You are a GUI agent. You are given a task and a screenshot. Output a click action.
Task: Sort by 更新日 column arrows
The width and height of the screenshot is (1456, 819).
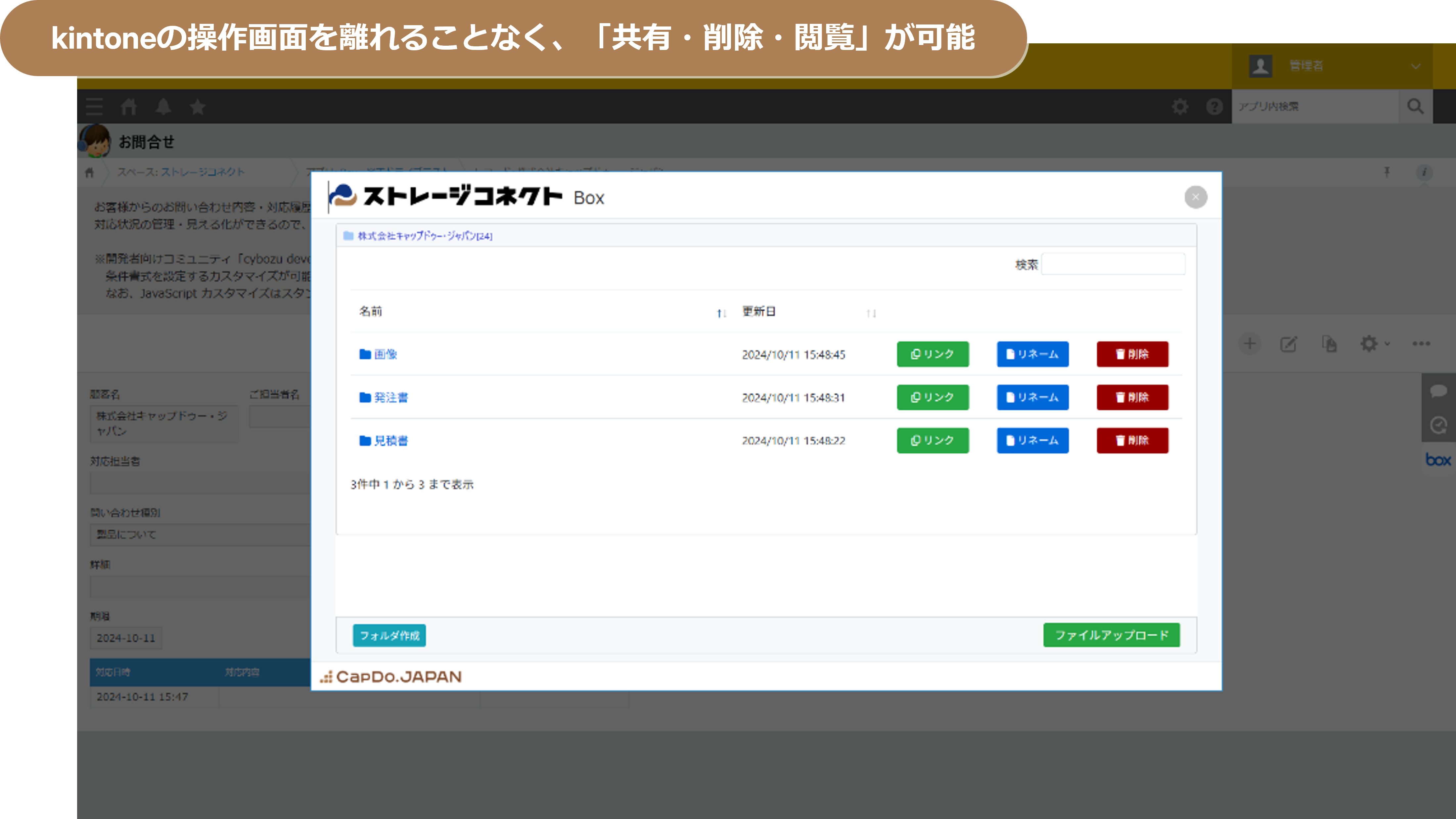coord(871,313)
